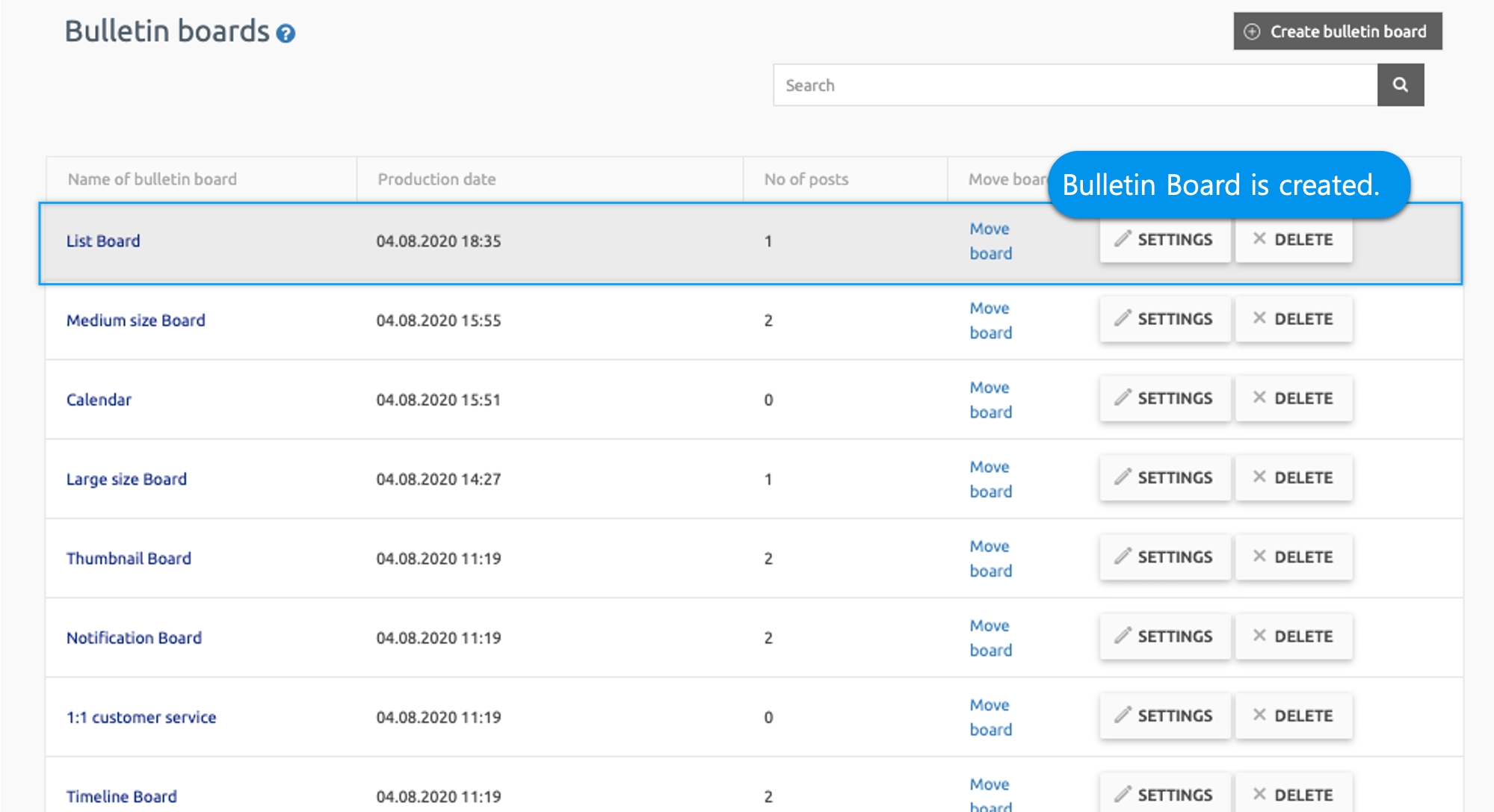Open Settings for Thumbnail Board
Image resolution: width=1494 pixels, height=812 pixels.
point(1164,557)
